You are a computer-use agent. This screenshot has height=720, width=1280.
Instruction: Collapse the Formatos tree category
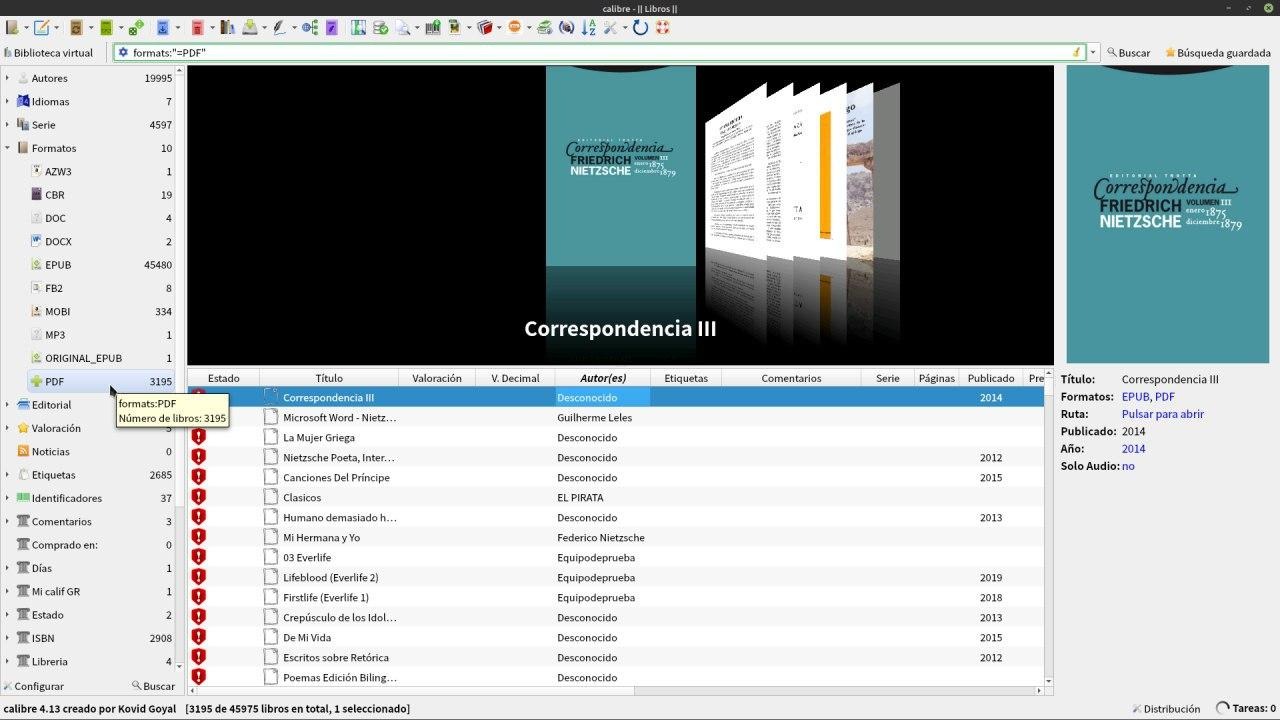coord(7,148)
